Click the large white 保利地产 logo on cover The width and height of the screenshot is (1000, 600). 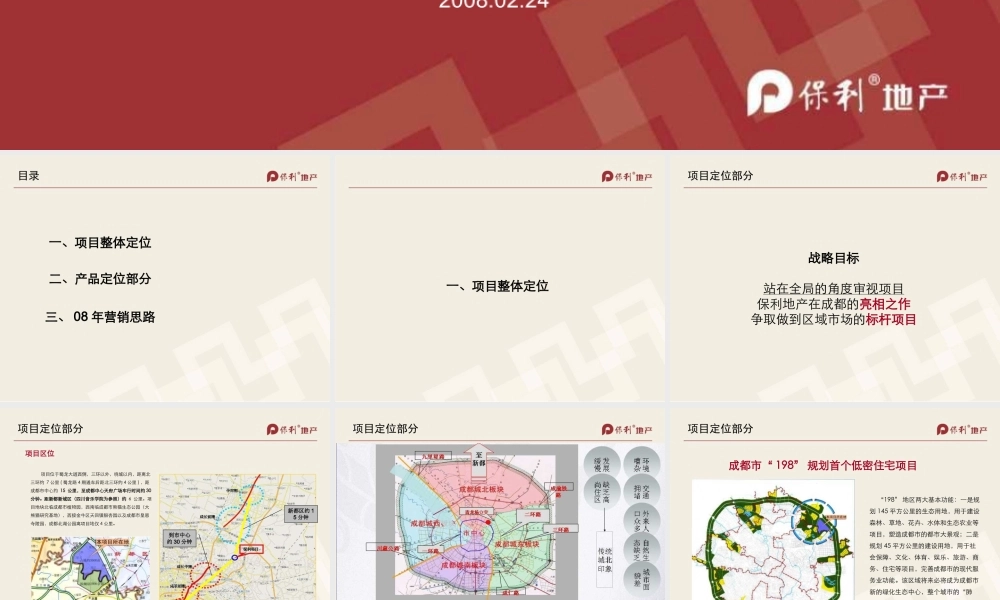[847, 93]
